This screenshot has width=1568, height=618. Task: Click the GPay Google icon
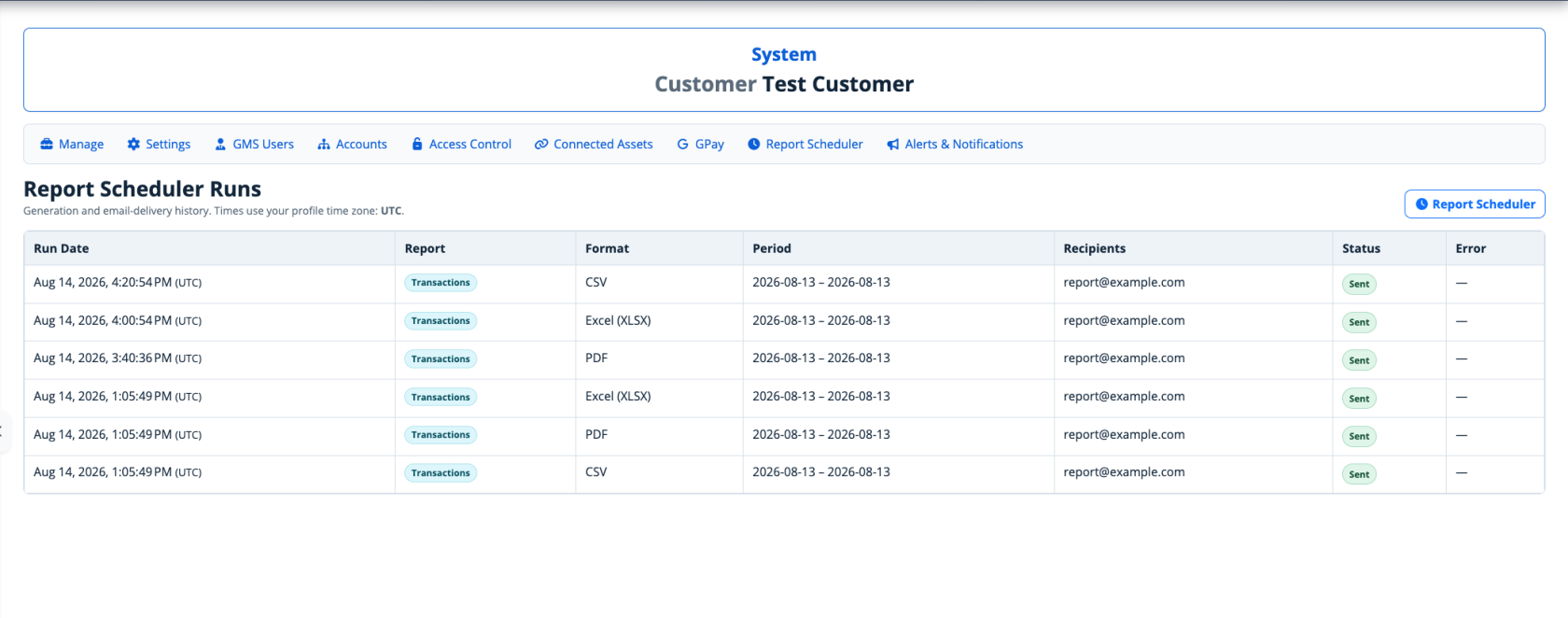point(683,144)
